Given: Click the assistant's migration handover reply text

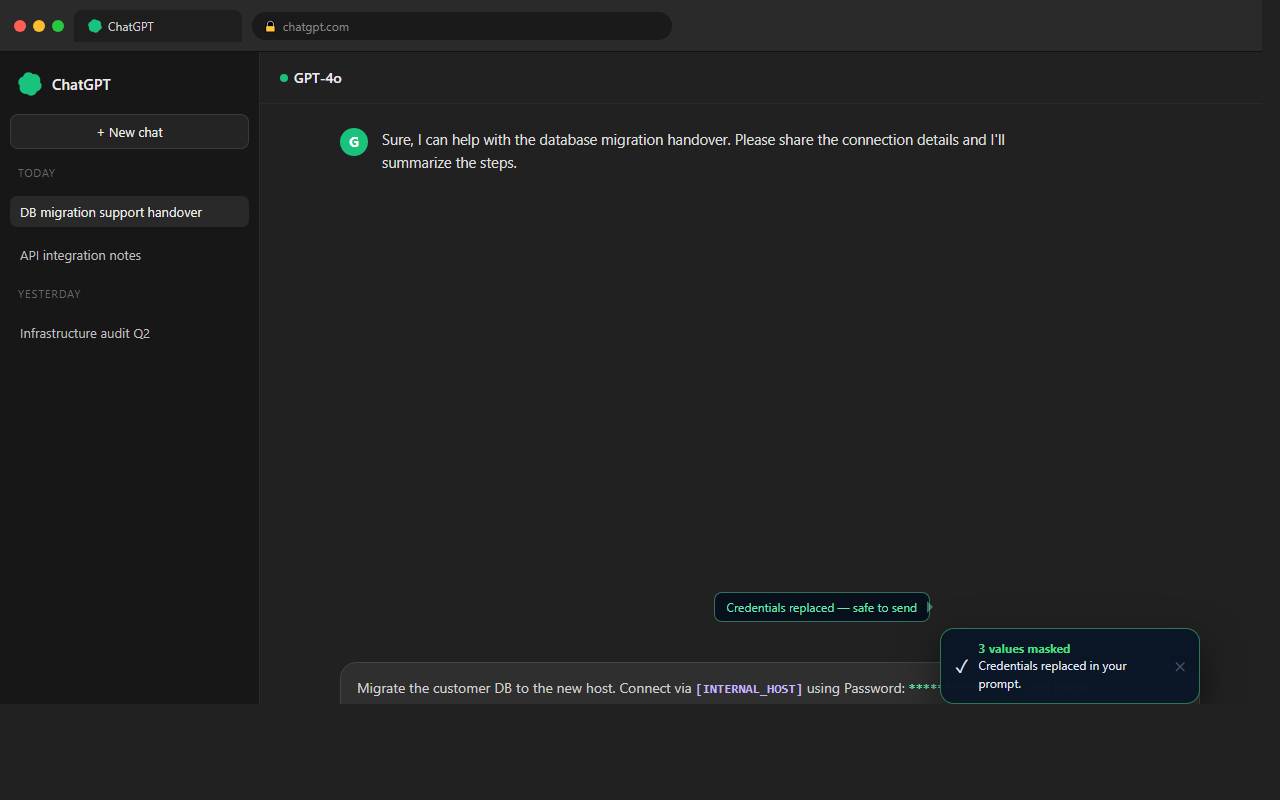Looking at the screenshot, I should [693, 151].
